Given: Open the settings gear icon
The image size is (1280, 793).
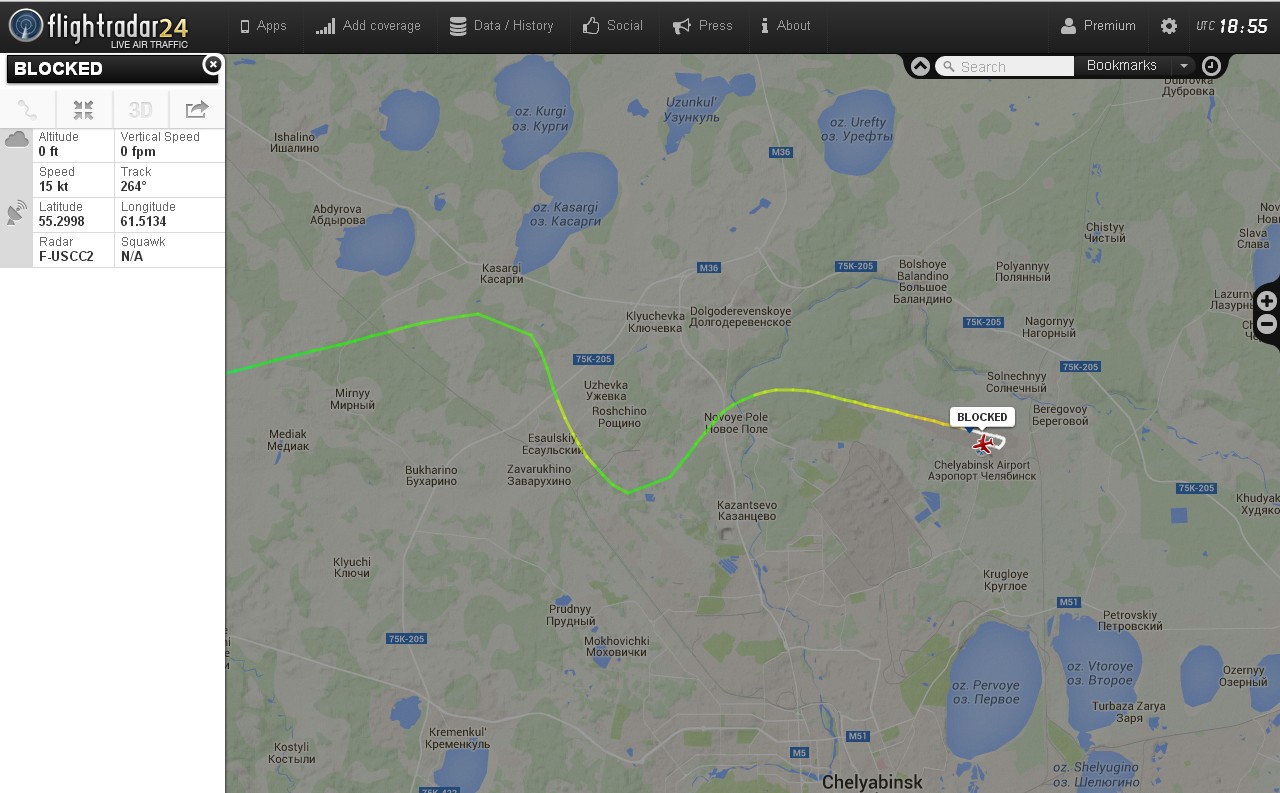Looking at the screenshot, I should coord(1169,26).
